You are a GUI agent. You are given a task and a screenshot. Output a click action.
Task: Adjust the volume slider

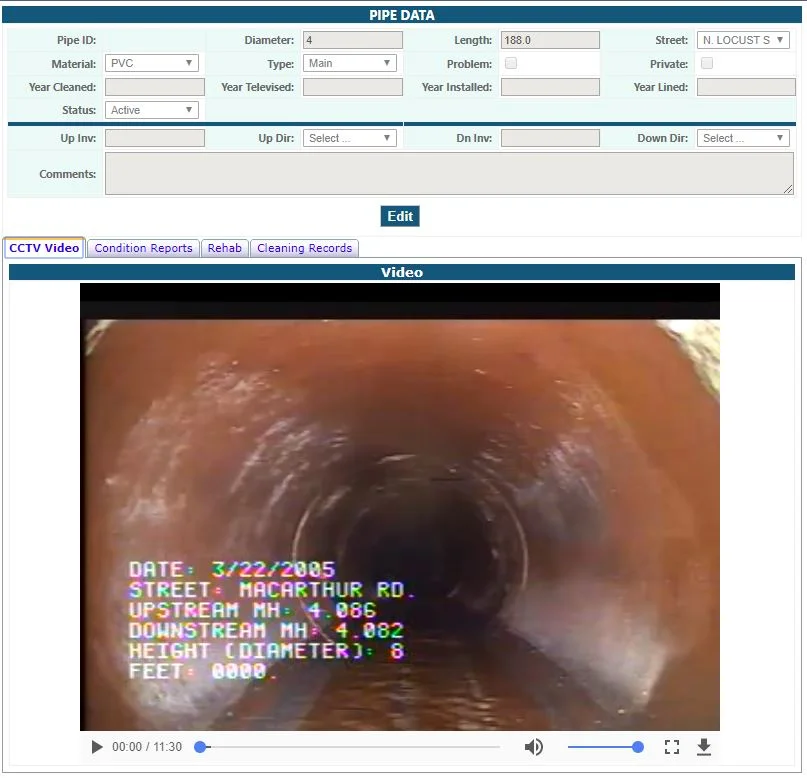[603, 747]
